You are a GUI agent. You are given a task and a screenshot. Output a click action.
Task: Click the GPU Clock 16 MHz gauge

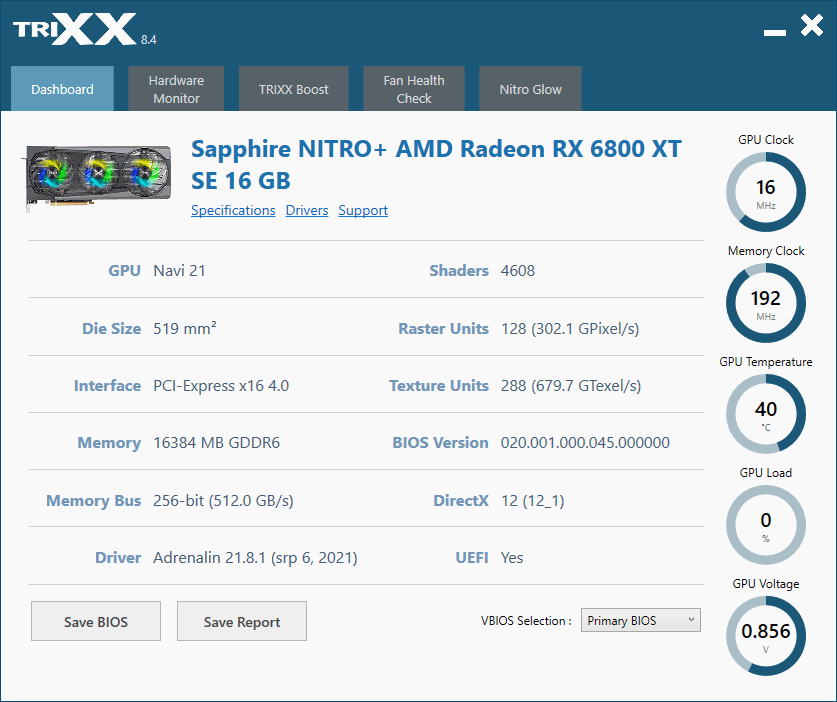click(765, 192)
